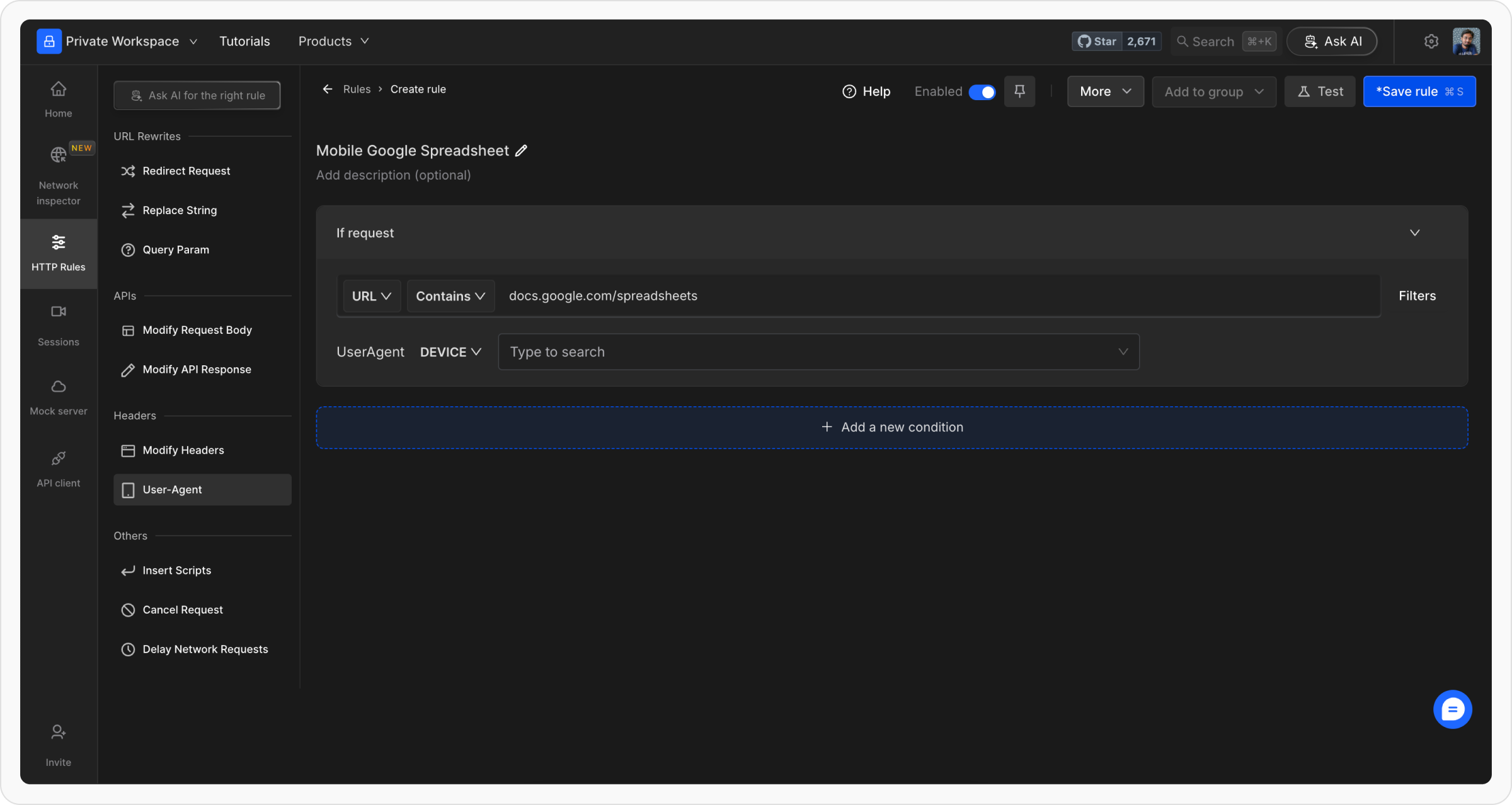This screenshot has height=805, width=1512.
Task: Open the URL source dropdown
Action: point(372,296)
